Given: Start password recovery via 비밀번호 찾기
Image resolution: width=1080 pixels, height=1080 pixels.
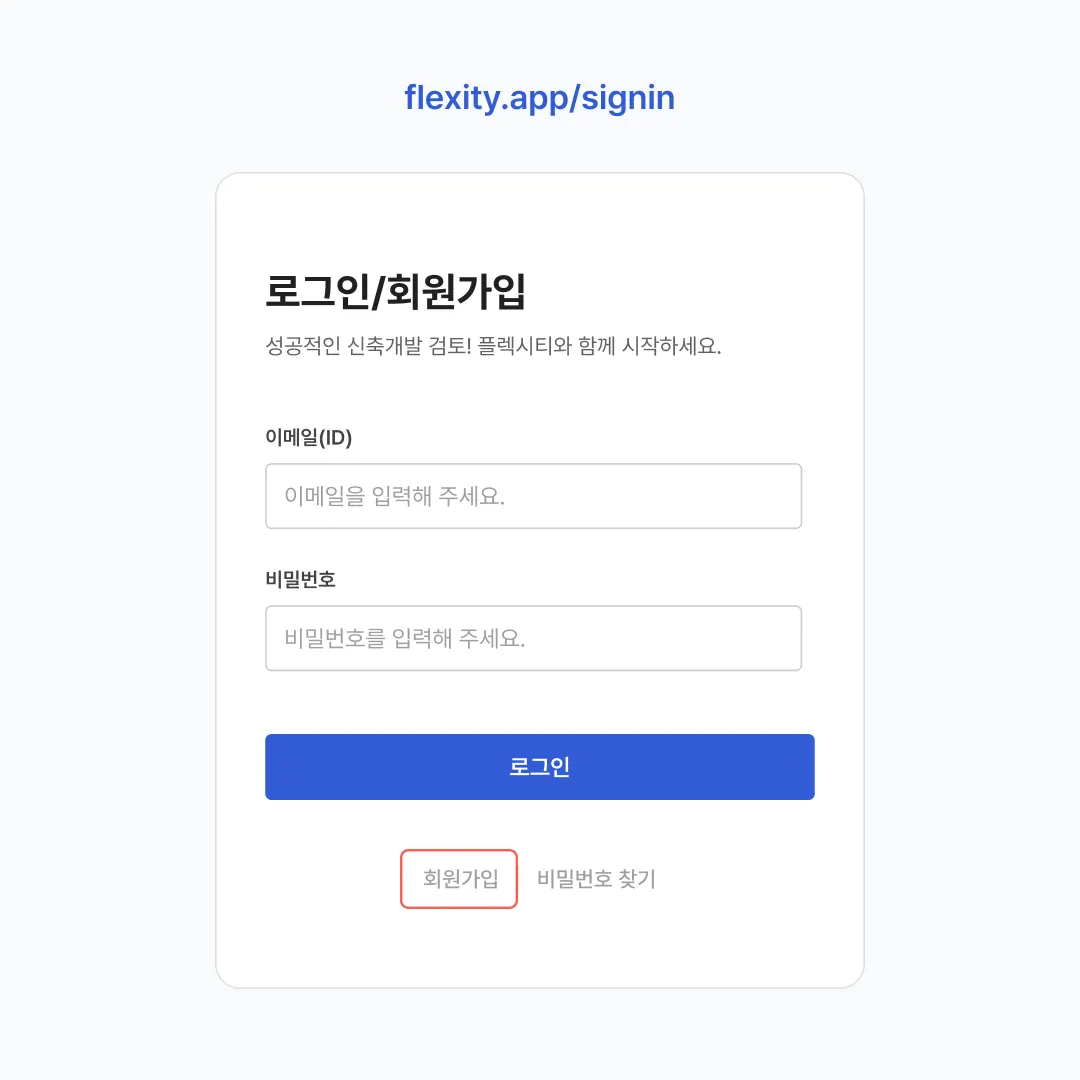Looking at the screenshot, I should tap(596, 878).
